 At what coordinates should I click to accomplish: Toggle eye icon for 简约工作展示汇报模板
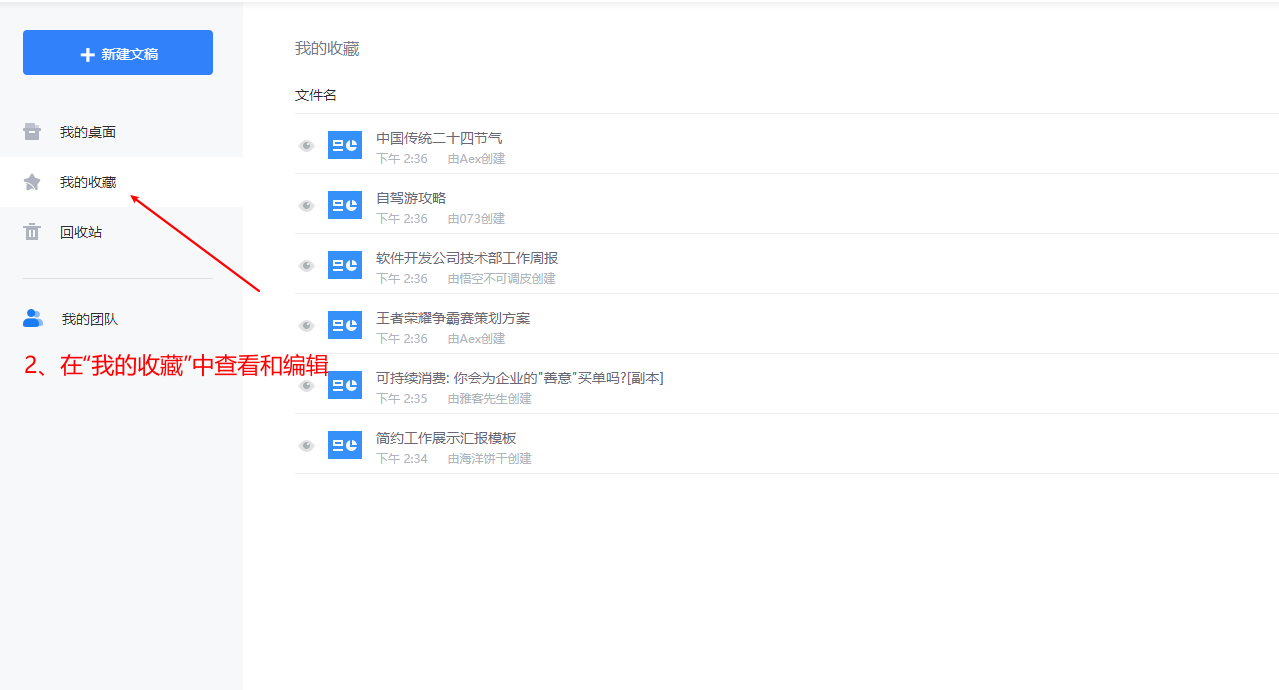pyautogui.click(x=307, y=446)
